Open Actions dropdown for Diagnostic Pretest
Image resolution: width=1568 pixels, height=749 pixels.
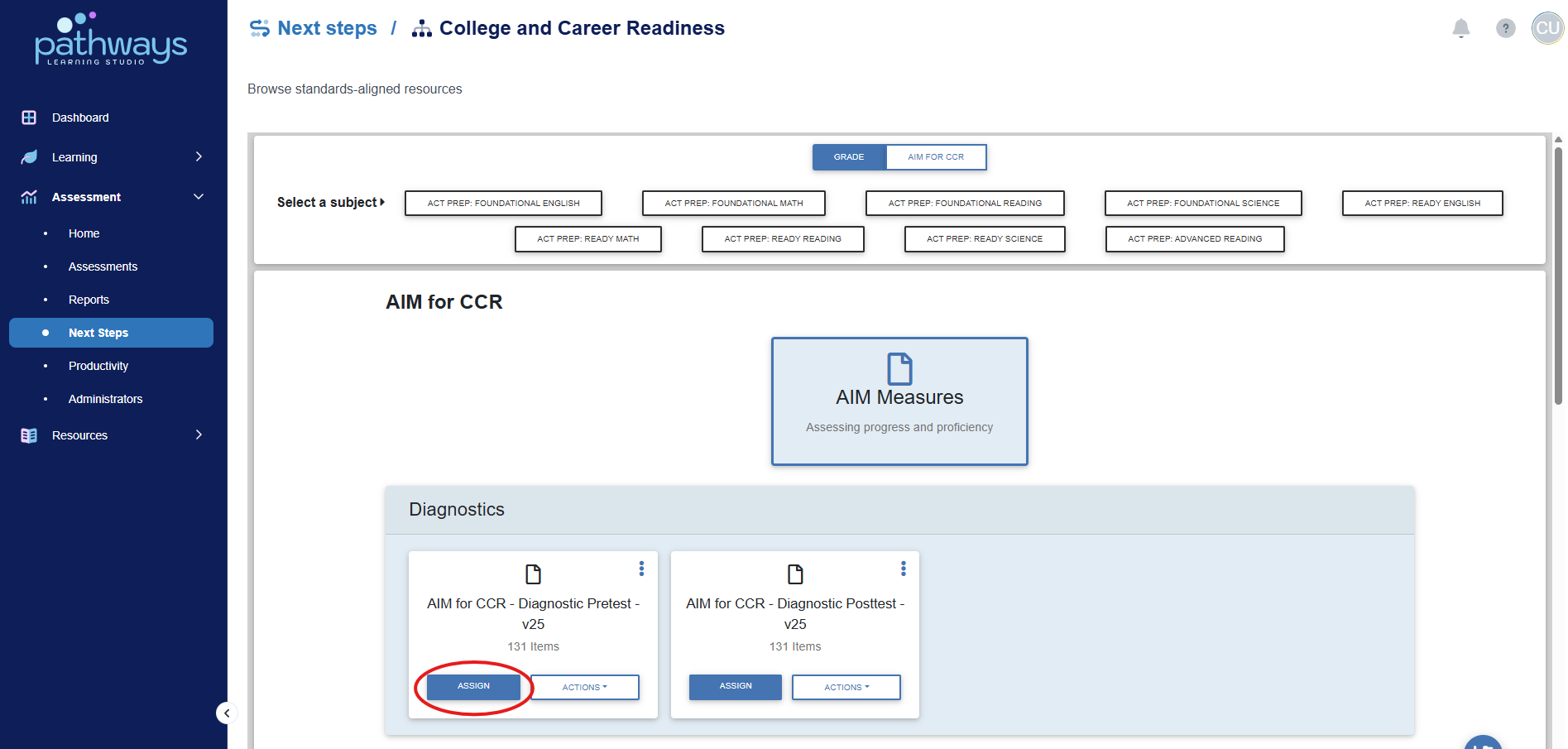click(x=585, y=687)
